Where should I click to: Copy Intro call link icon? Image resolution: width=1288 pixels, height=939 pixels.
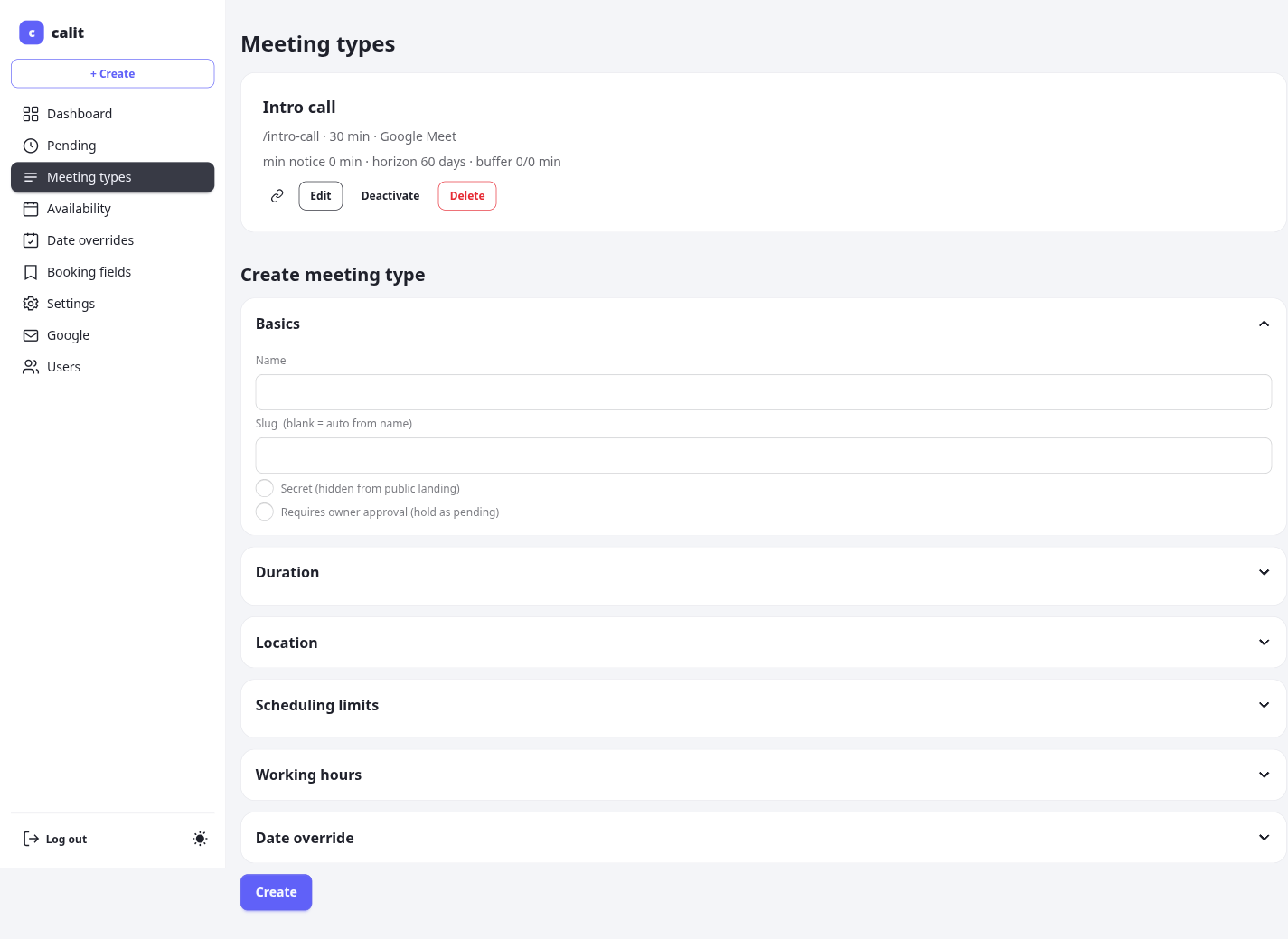[x=277, y=195]
